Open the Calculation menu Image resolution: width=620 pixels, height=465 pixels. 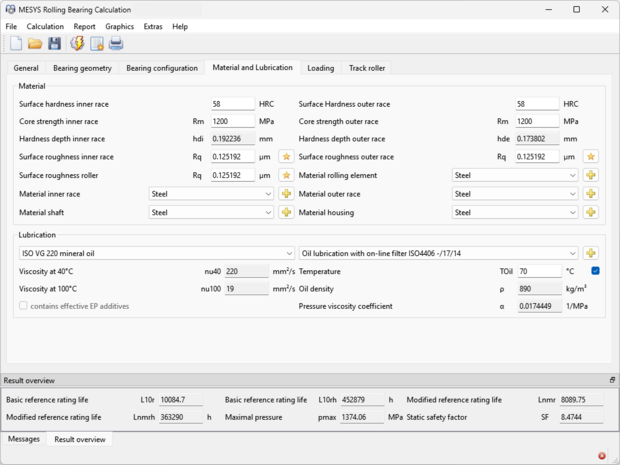45,26
